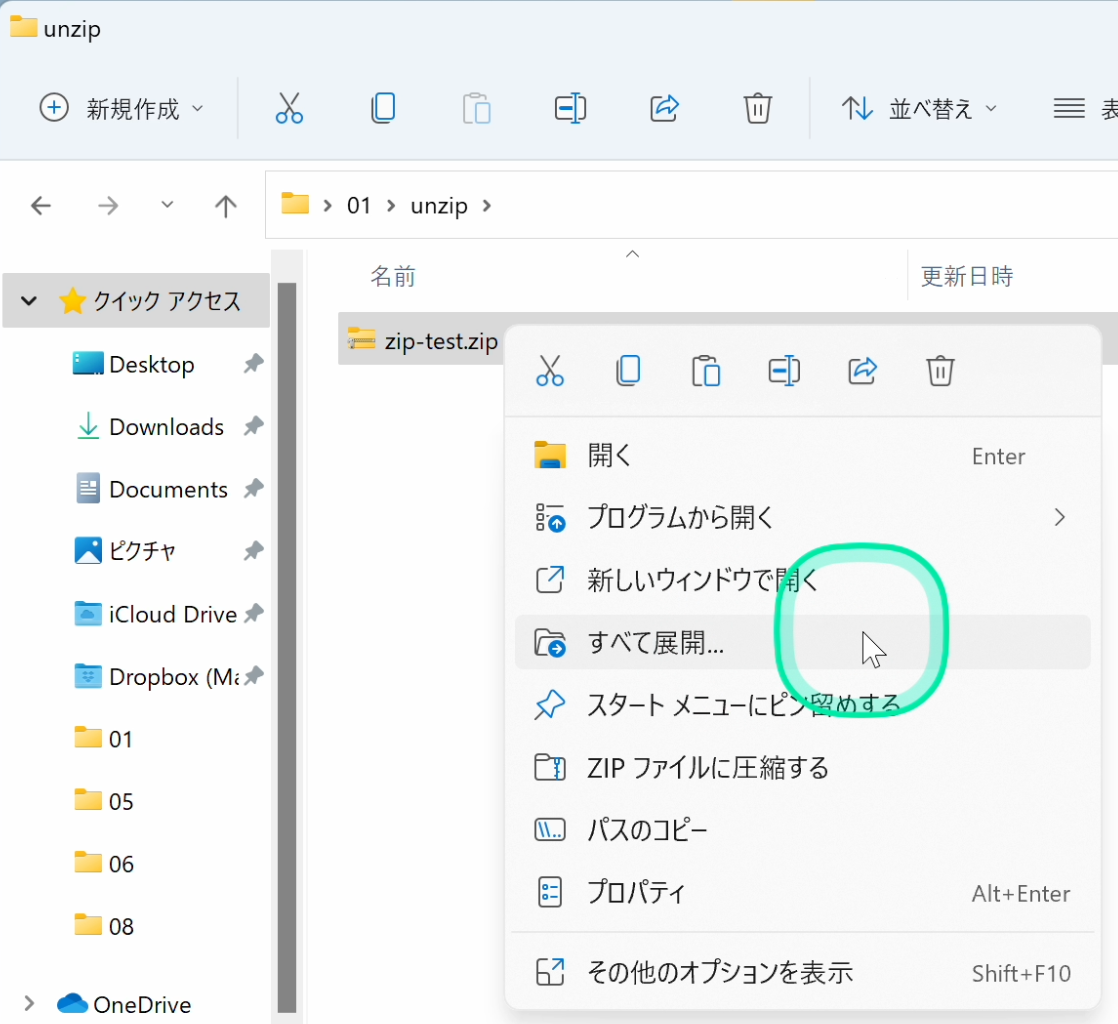This screenshot has height=1024, width=1118.
Task: Open Desktop in the navigation pane
Action: pyautogui.click(x=151, y=364)
